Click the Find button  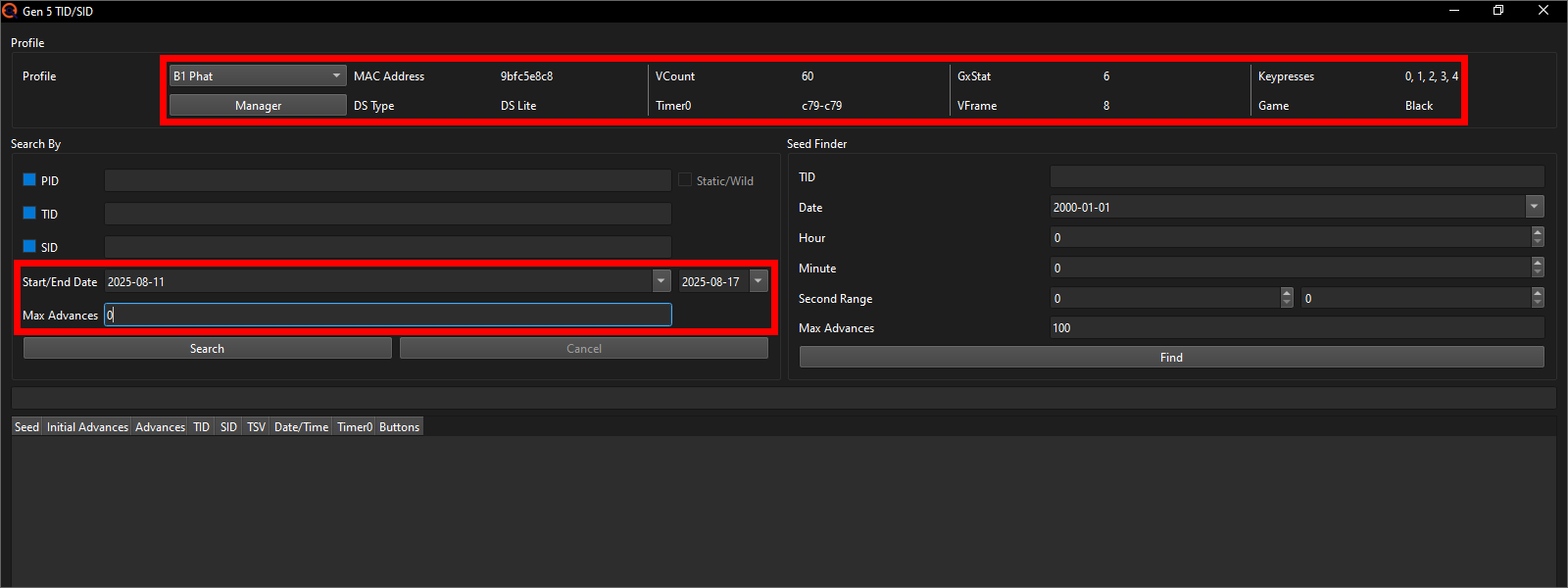pos(1172,357)
